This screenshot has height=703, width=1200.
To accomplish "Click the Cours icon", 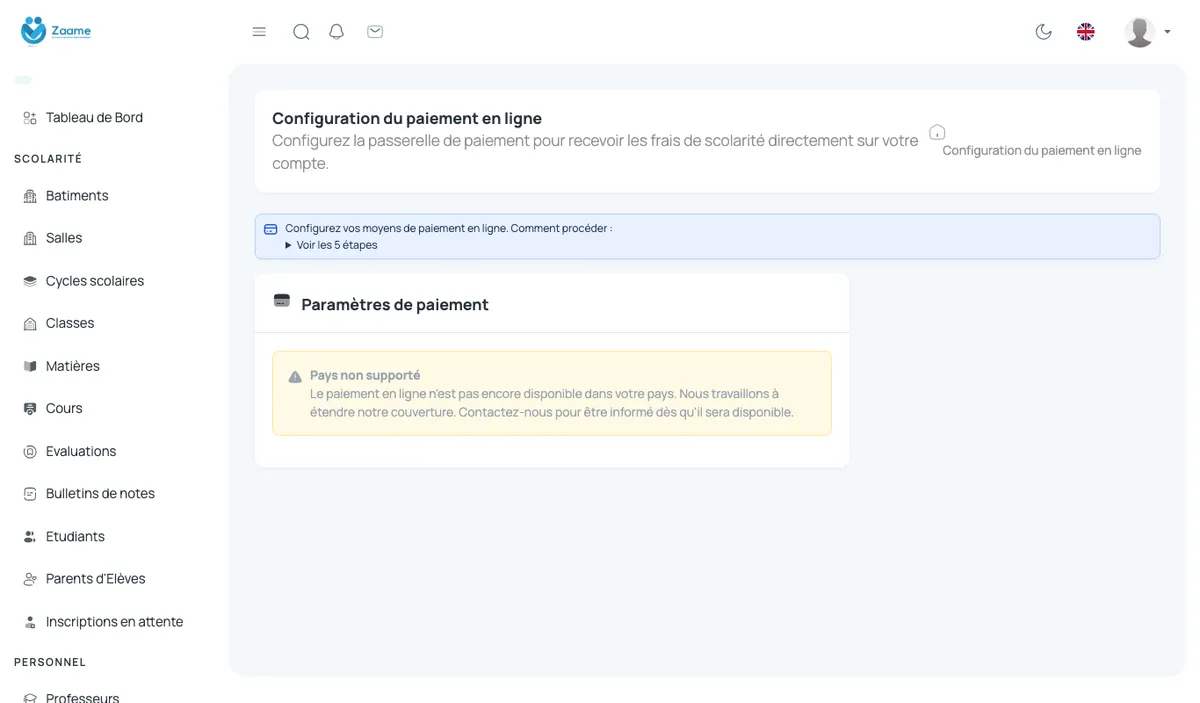I will click(x=30, y=409).
